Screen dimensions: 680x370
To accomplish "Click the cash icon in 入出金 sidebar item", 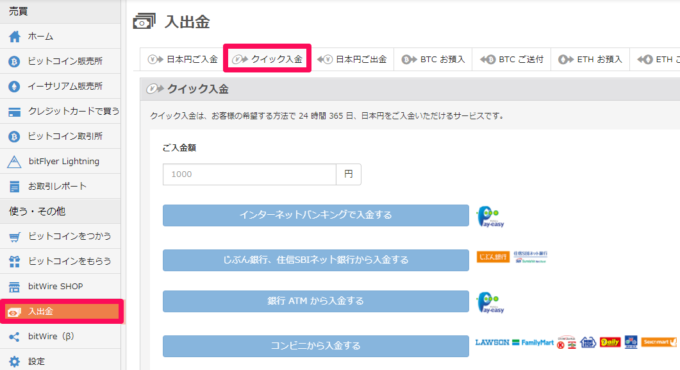I will [14, 312].
